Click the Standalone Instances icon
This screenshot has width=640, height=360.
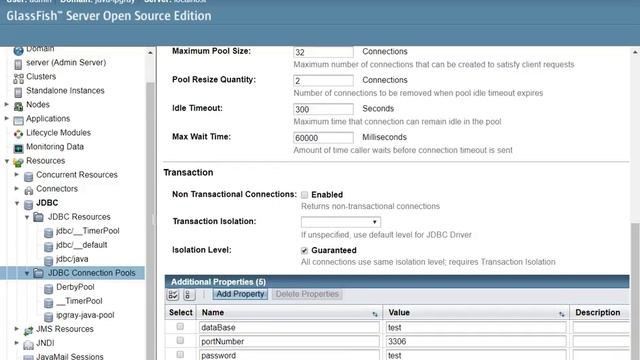click(x=18, y=92)
